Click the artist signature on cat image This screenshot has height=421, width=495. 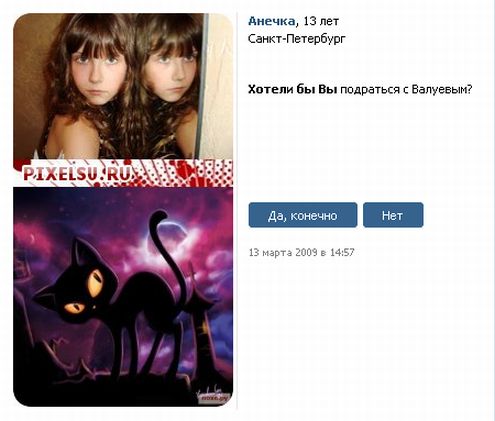(209, 397)
